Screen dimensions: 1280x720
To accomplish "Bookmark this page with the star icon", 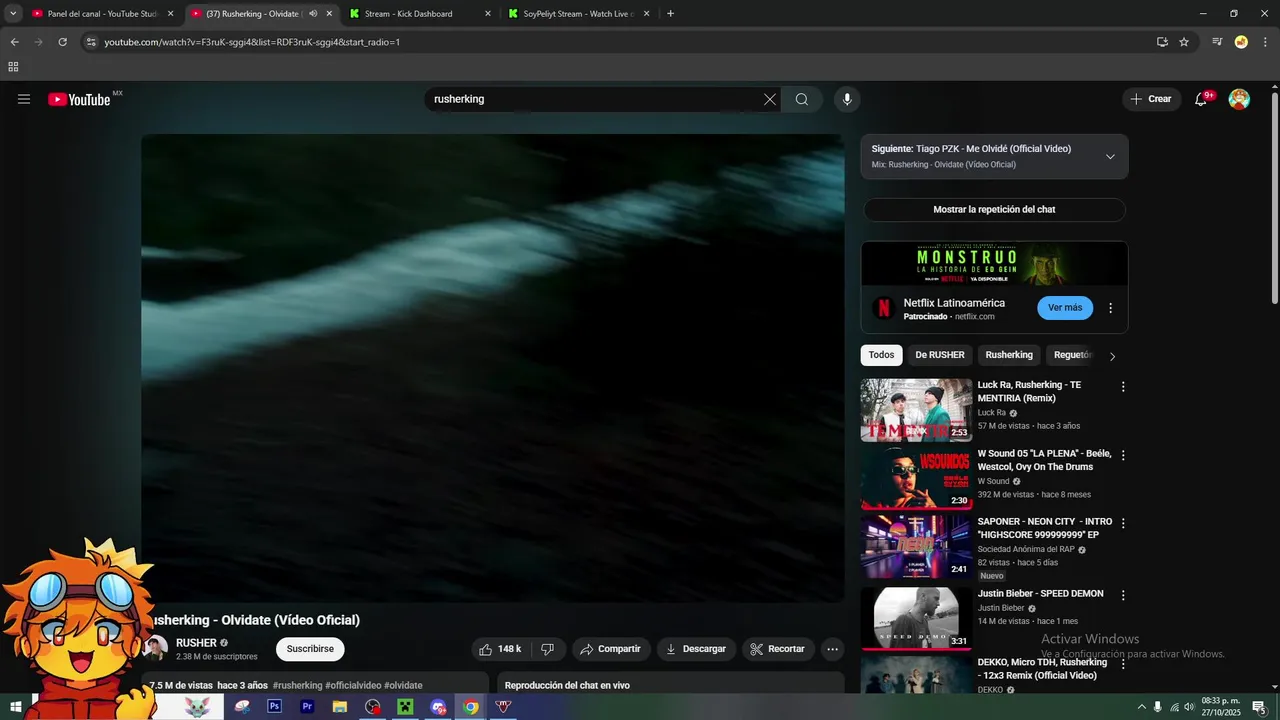I will (x=1184, y=42).
